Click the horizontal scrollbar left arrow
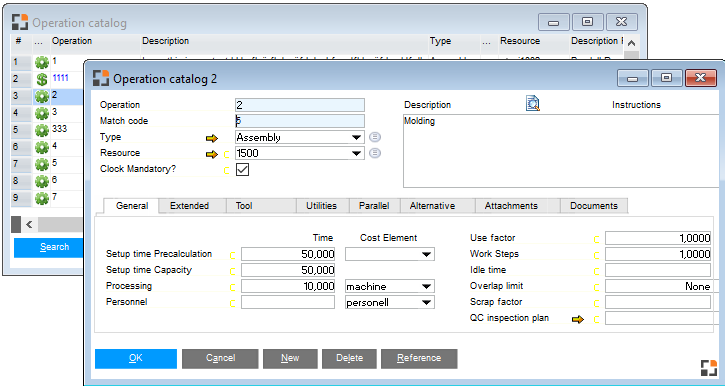 (x=29, y=225)
